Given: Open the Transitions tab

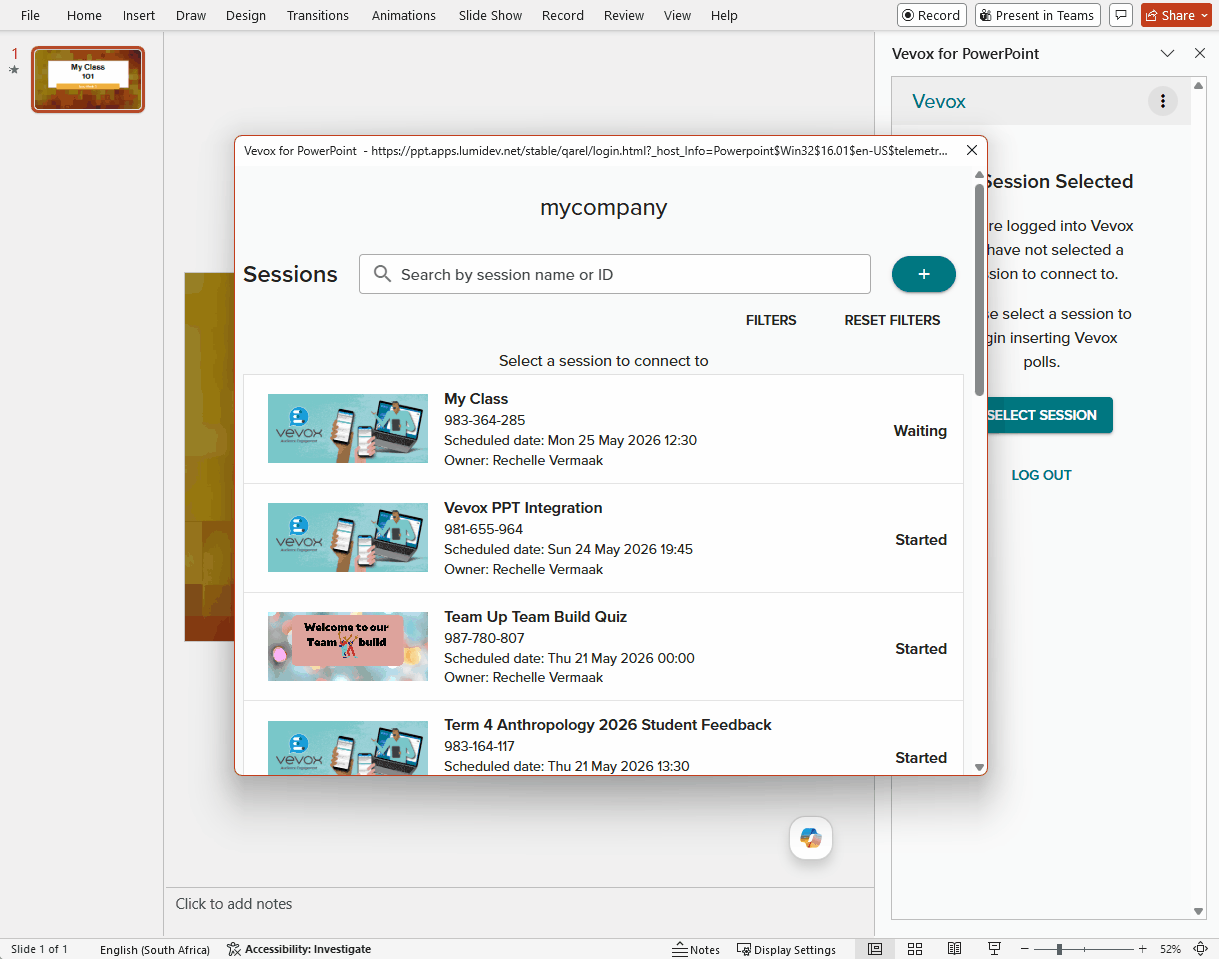Looking at the screenshot, I should [x=318, y=15].
